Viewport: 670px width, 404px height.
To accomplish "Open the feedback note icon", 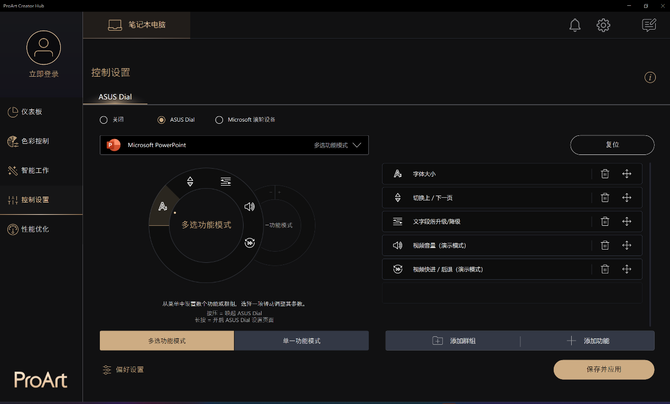I will point(649,25).
